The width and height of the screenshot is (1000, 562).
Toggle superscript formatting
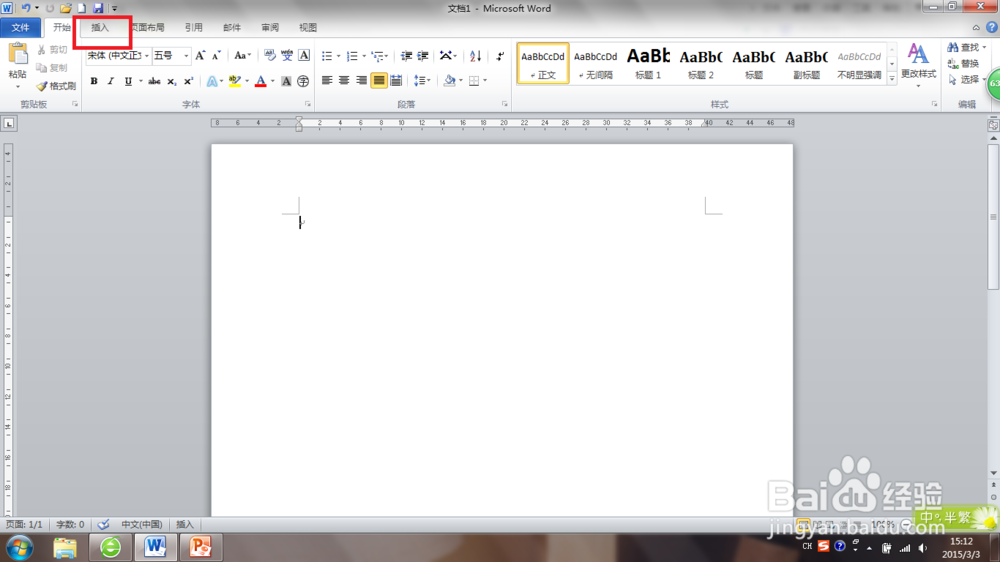coord(188,81)
